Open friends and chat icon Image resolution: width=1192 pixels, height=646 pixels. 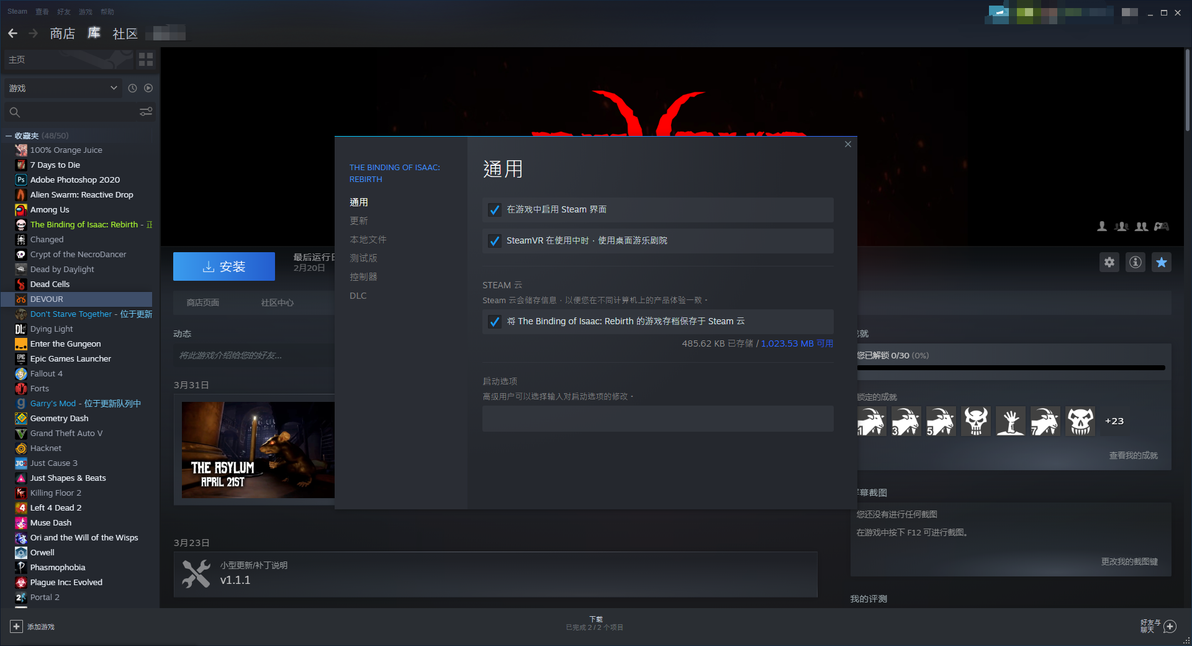(x=1170, y=626)
